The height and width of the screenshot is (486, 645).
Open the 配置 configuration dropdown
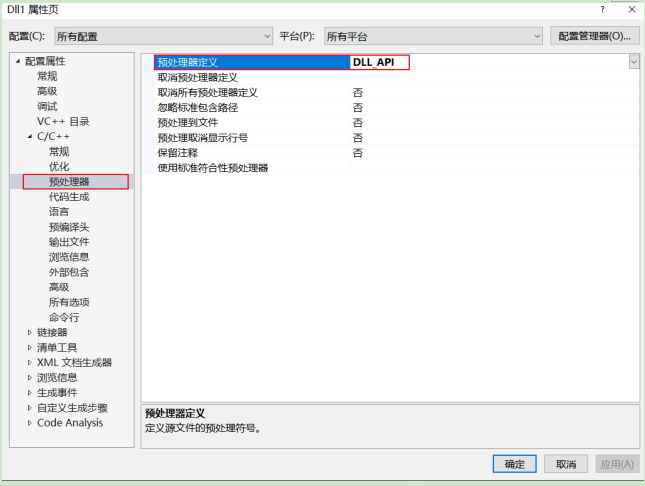pyautogui.click(x=164, y=36)
